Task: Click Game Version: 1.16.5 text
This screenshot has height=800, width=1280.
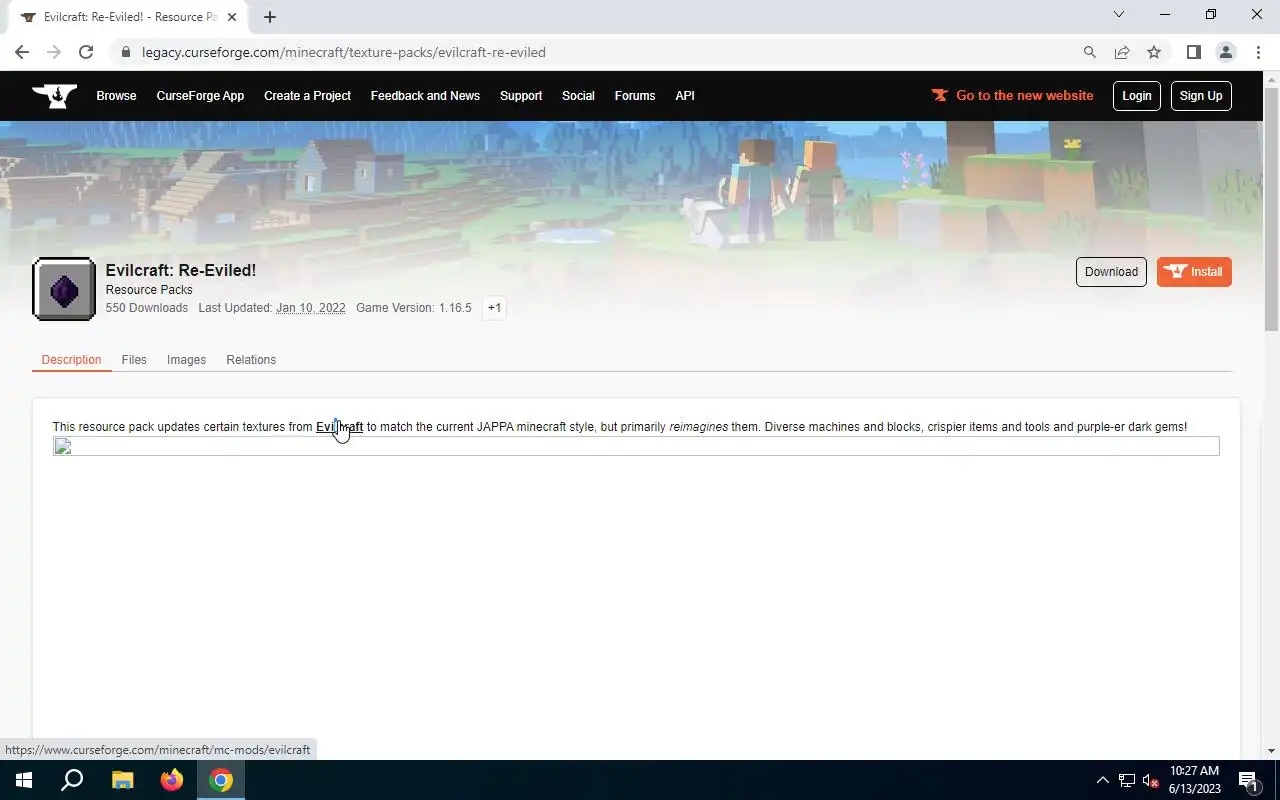Action: (414, 308)
